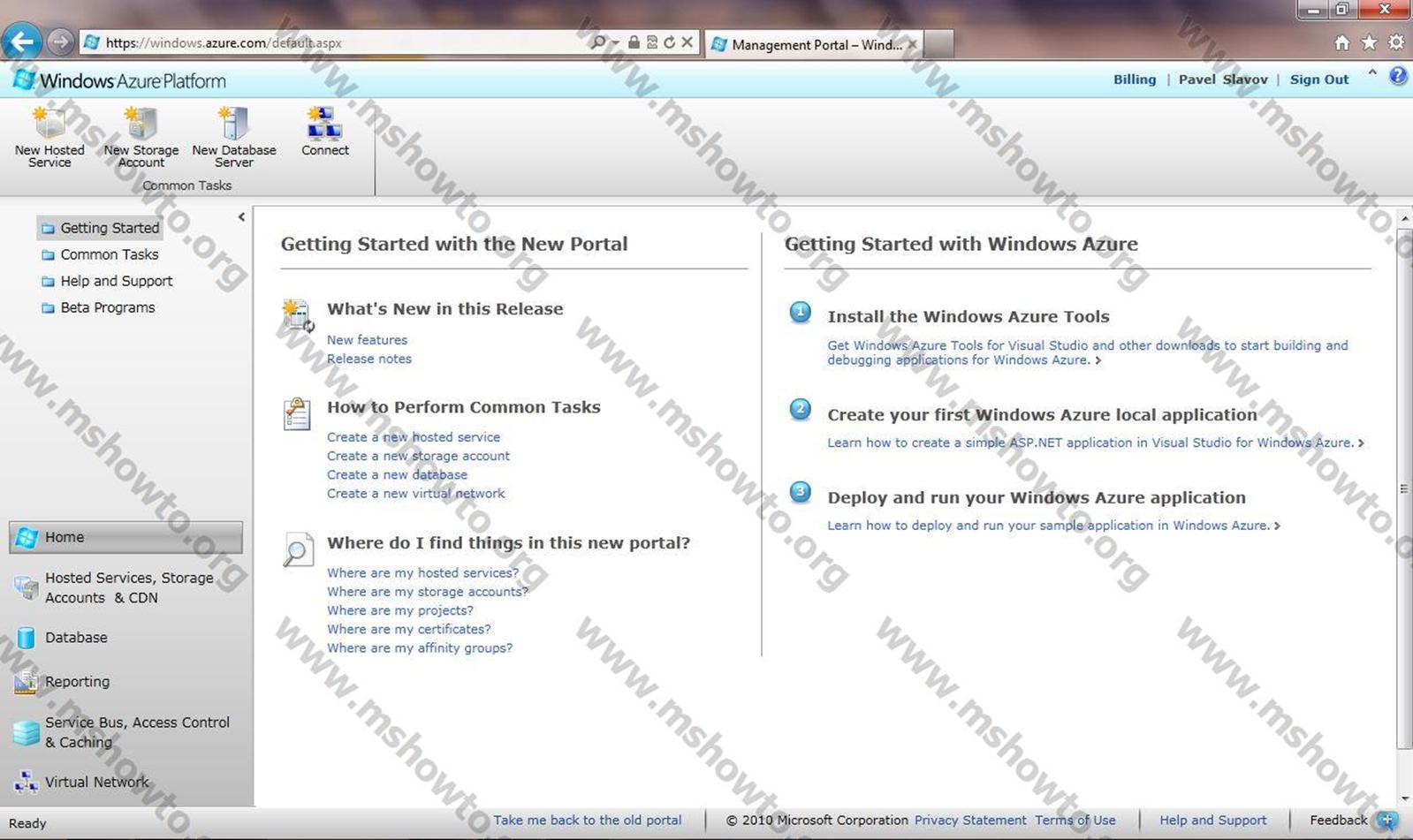Open Hosted Services, Storage Accounts & CDN
This screenshot has height=840, width=1413.
[x=125, y=587]
